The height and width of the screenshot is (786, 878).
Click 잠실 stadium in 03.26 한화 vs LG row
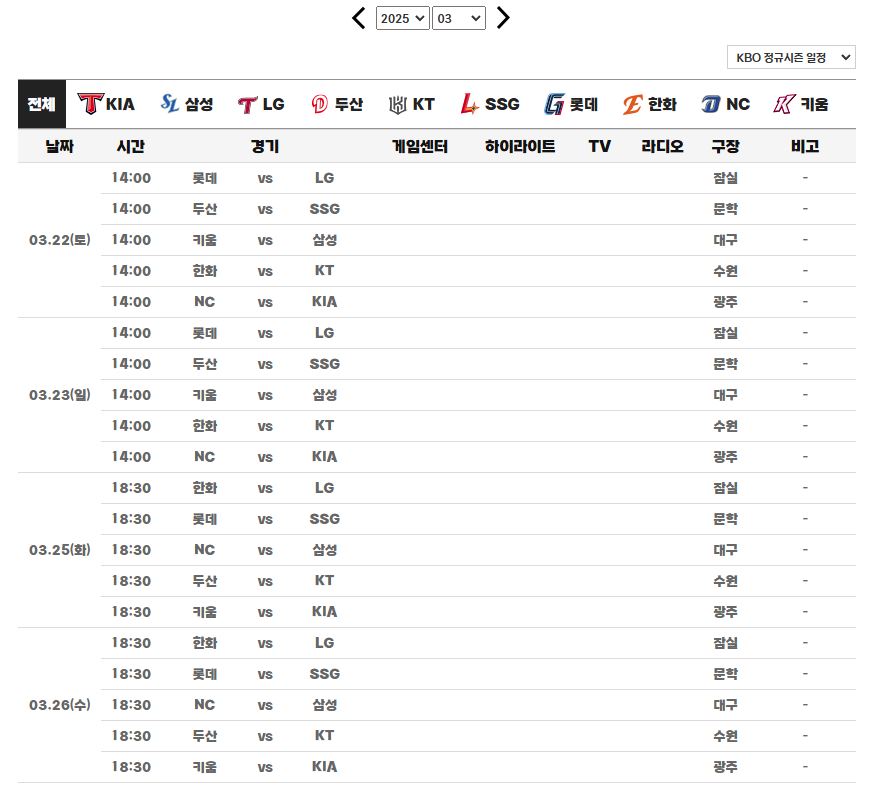725,643
